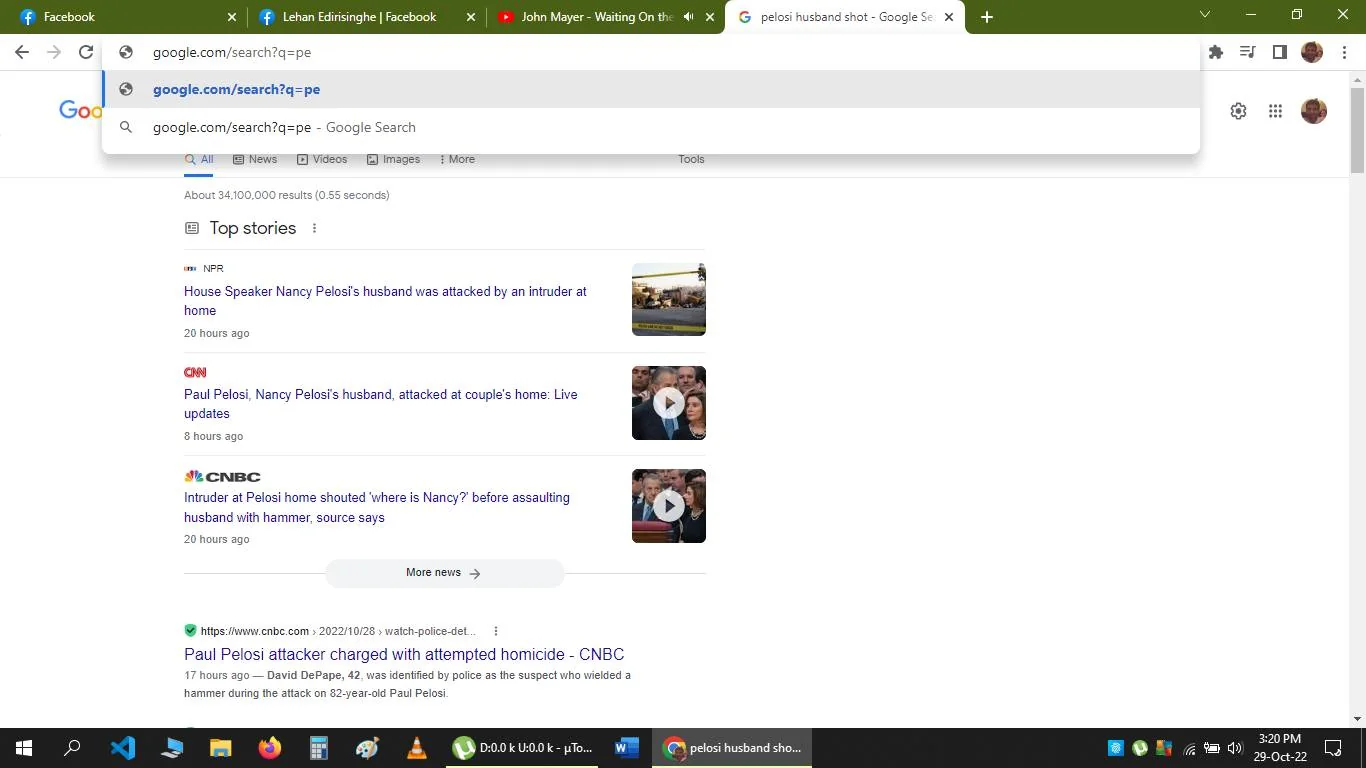Open options for the cnbc.com result
Image resolution: width=1366 pixels, height=768 pixels.
pos(496,631)
